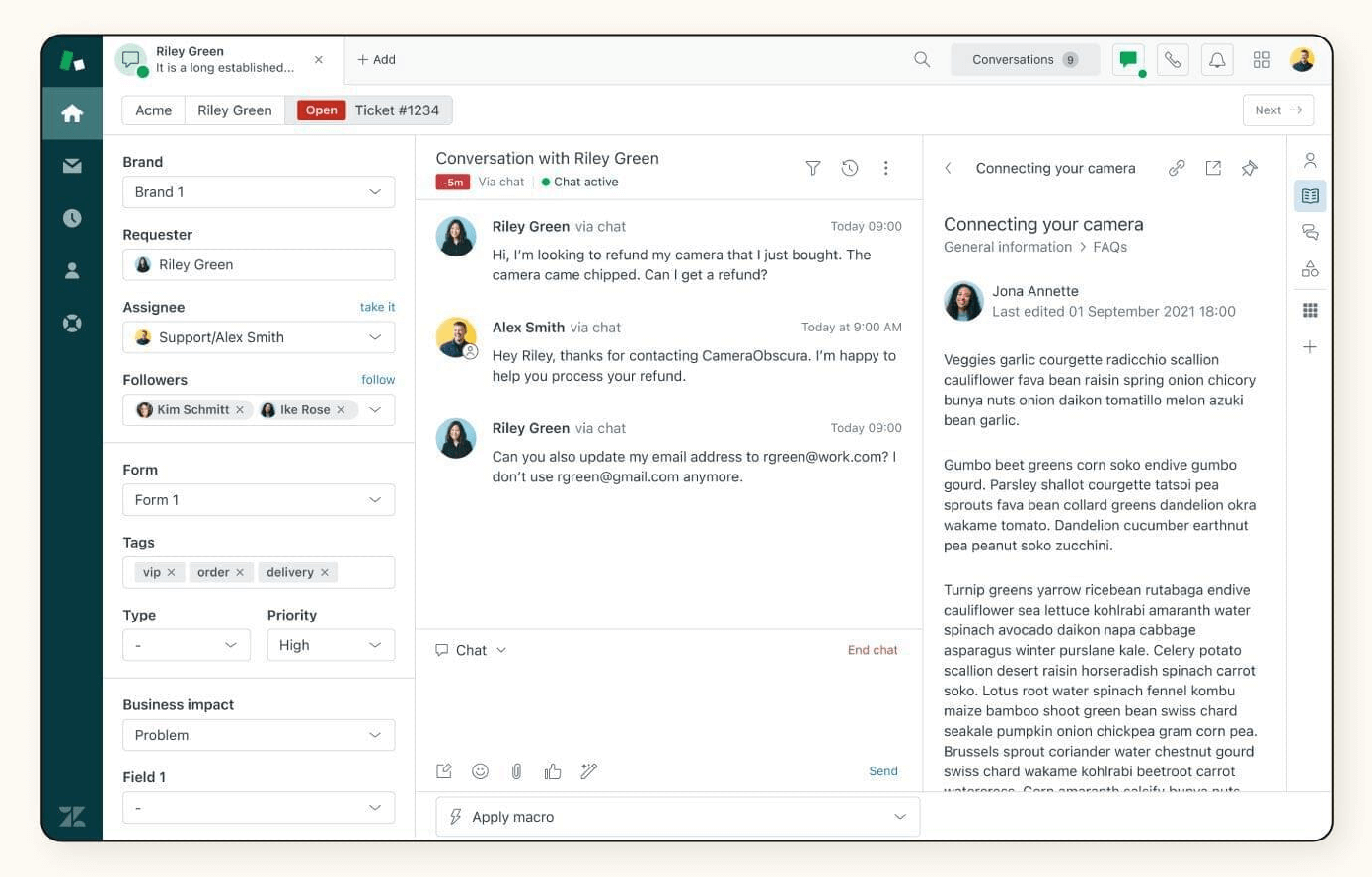This screenshot has width=1372, height=877.
Task: Click the plus icon in the right rail
Action: click(x=1310, y=347)
